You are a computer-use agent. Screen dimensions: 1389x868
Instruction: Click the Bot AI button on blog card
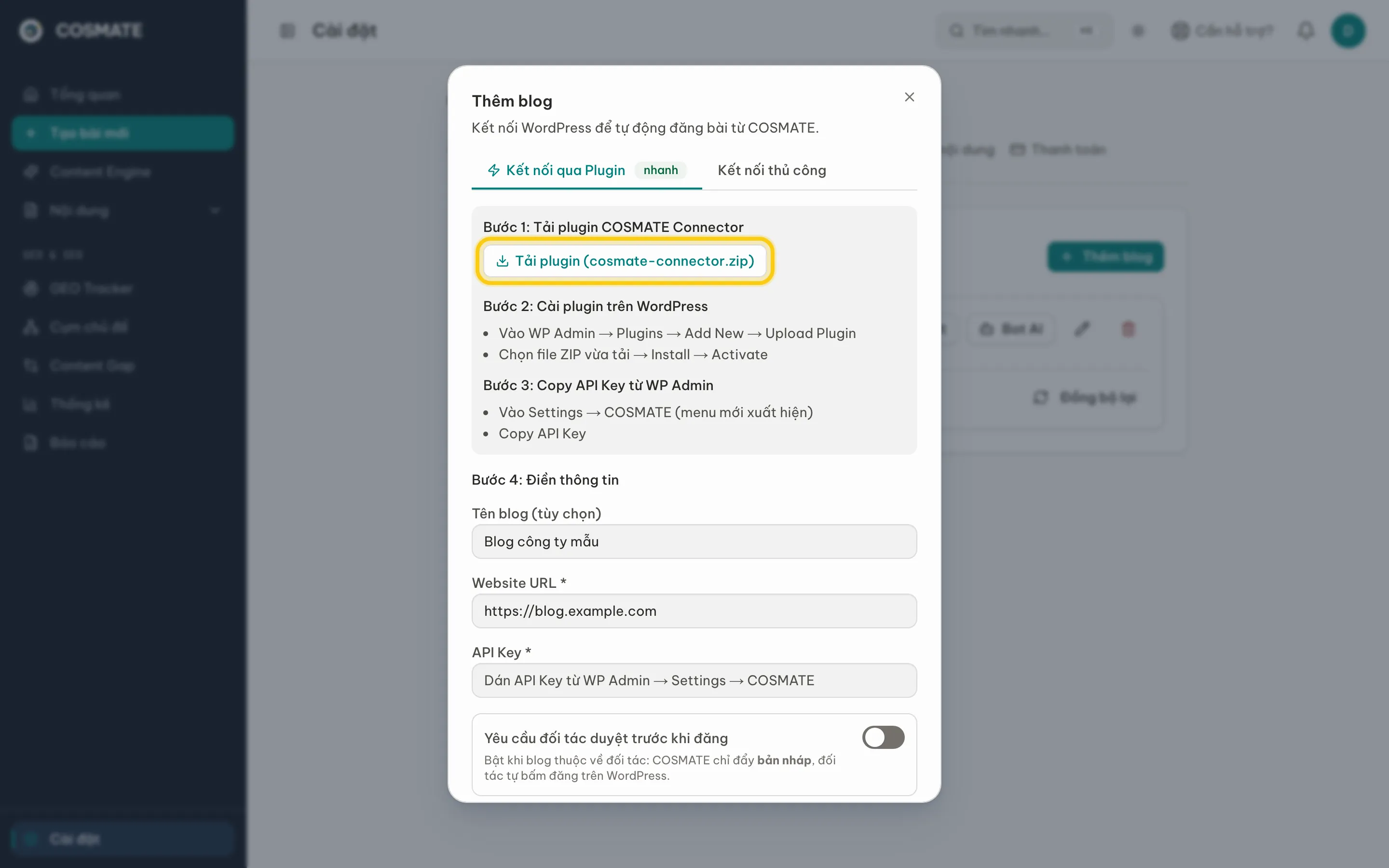[1011, 329]
